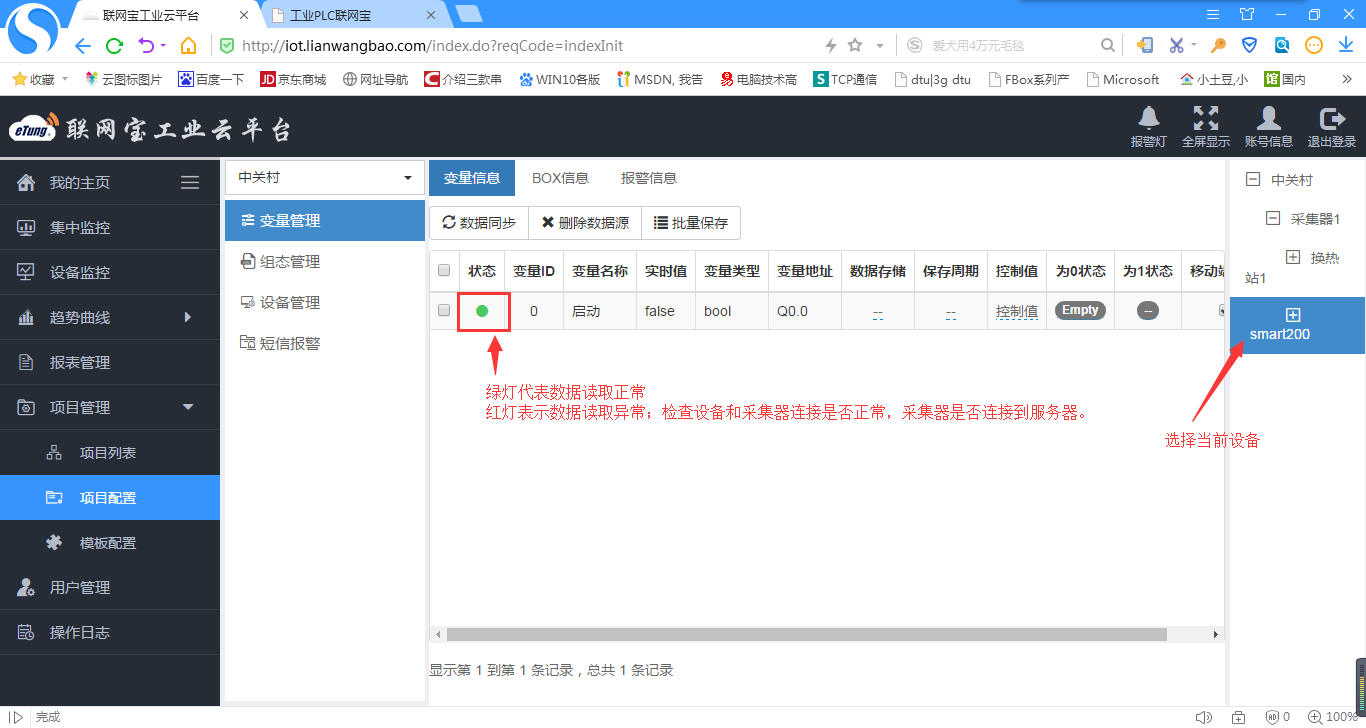The image size is (1366, 728).
Task: Open the dropdown arrow next to scissors icon
Action: click(x=1194, y=45)
